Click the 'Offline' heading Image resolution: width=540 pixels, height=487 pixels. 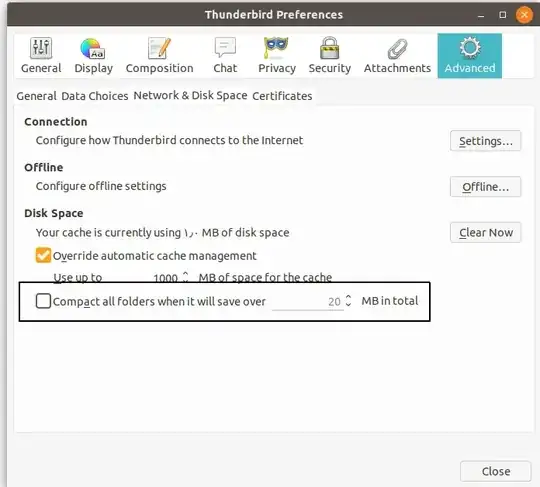pos(44,167)
